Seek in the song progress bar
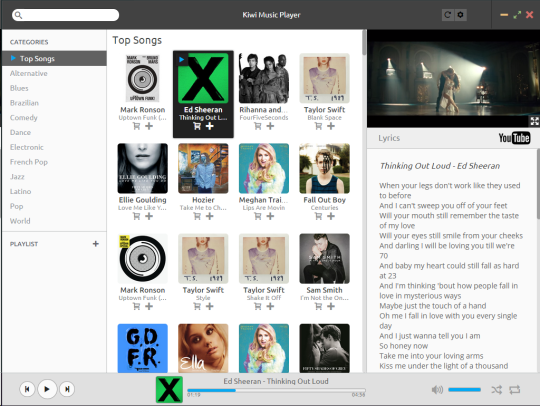The height and width of the screenshot is (406, 540). 276,391
